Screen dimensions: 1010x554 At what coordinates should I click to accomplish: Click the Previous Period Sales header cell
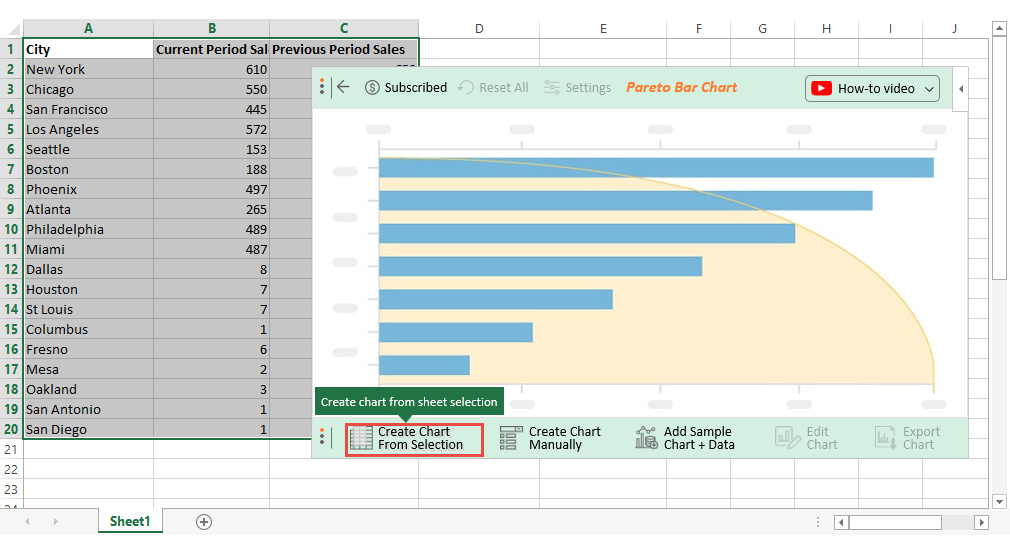[344, 50]
